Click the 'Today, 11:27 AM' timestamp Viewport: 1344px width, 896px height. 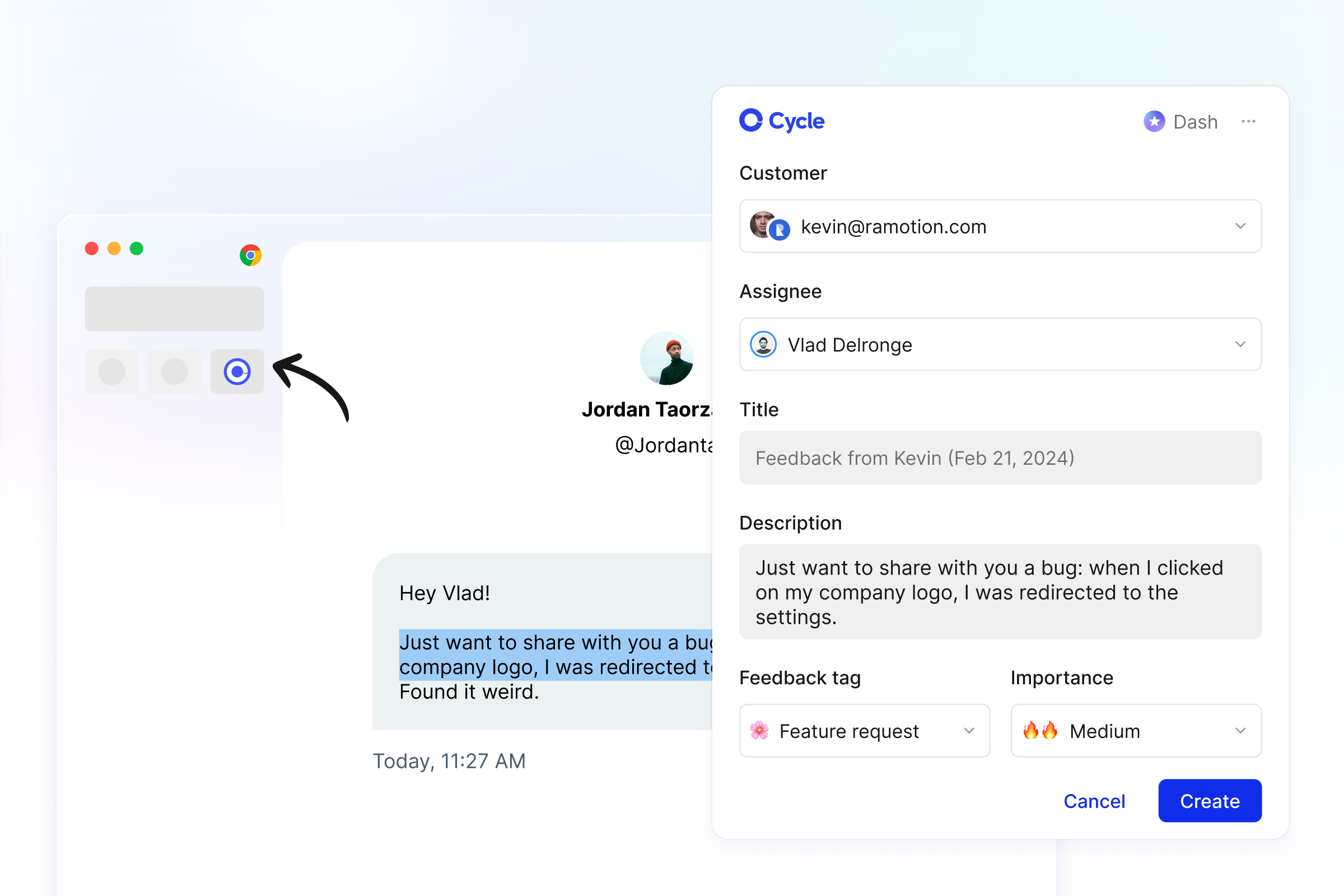[x=449, y=761]
